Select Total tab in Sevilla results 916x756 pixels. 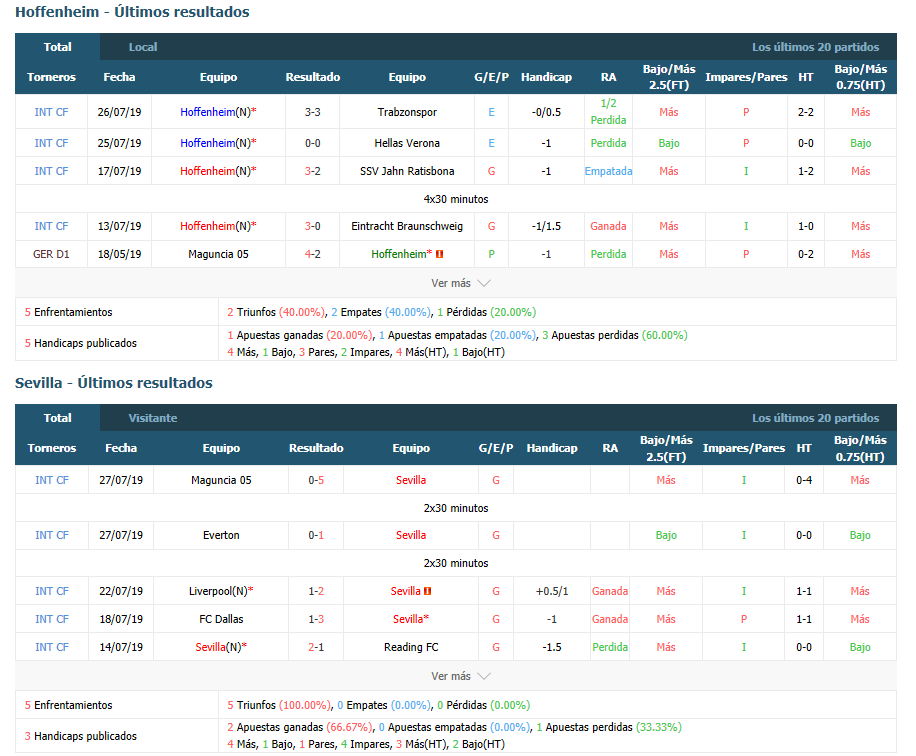(x=57, y=418)
